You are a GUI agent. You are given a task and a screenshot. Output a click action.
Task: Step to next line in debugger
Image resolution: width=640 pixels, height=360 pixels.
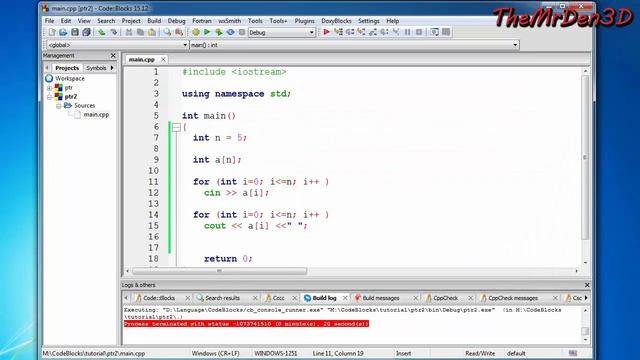[x=350, y=32]
